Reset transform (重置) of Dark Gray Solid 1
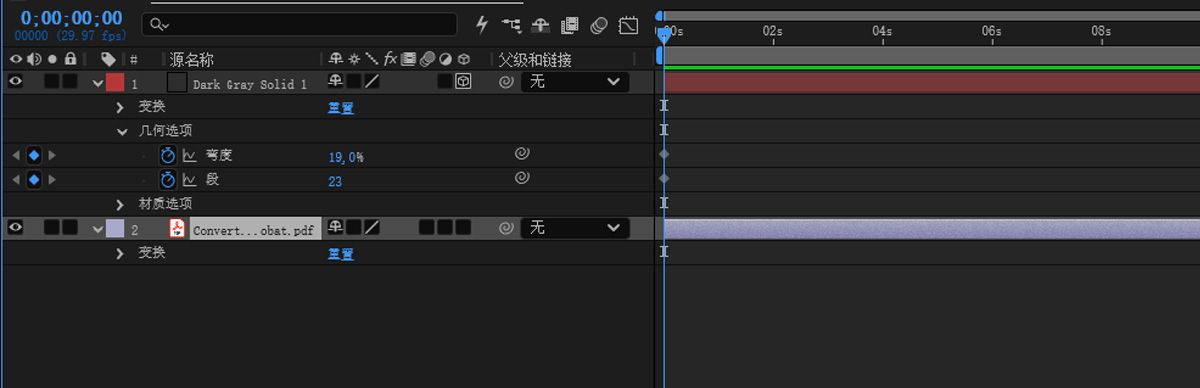The height and width of the screenshot is (388, 1200). coord(341,108)
